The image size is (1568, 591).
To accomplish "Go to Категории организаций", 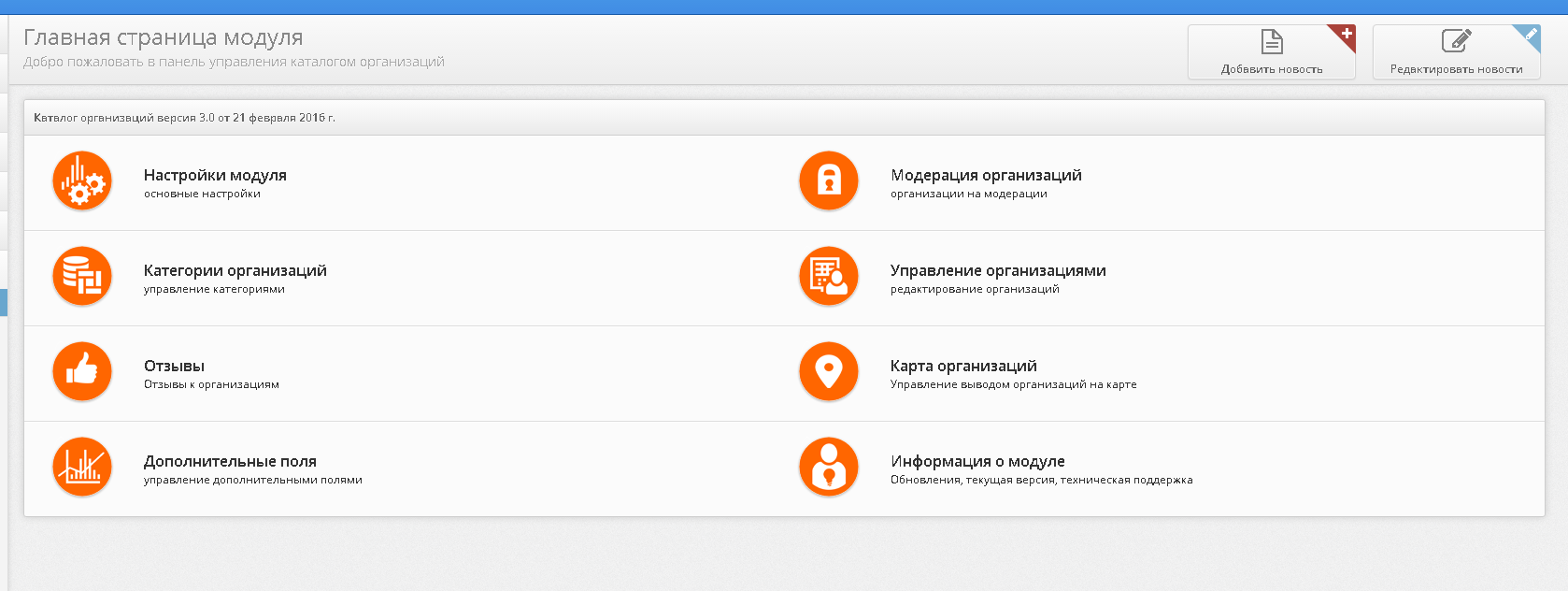I will pos(235,270).
